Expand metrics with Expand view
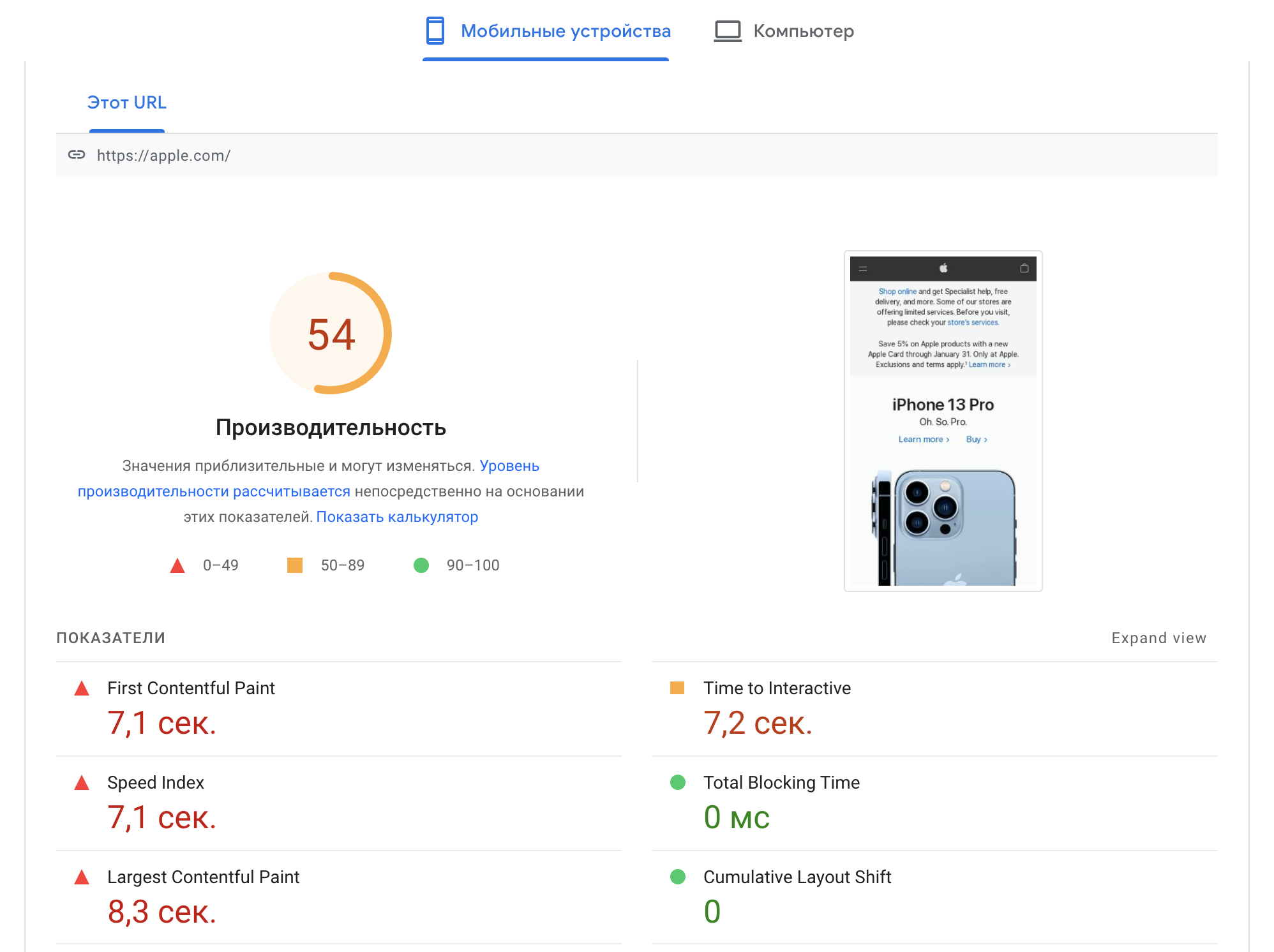The image size is (1274, 952). tap(1158, 638)
